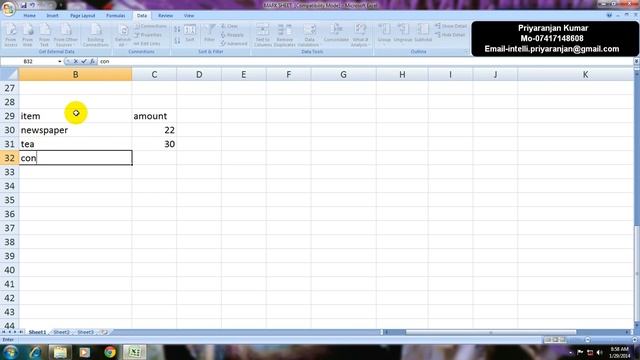Click the Name Box showing B32
This screenshot has height=360, width=640.
pos(28,61)
